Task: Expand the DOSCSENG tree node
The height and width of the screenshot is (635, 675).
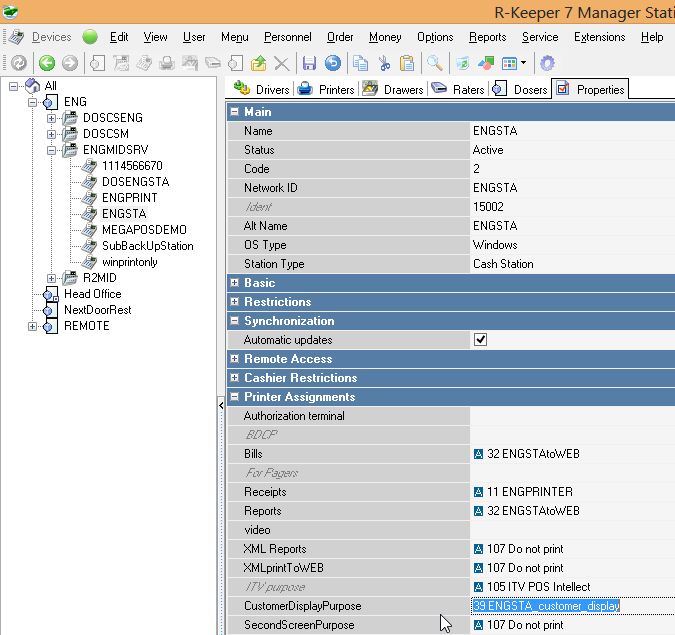Action: click(51, 118)
